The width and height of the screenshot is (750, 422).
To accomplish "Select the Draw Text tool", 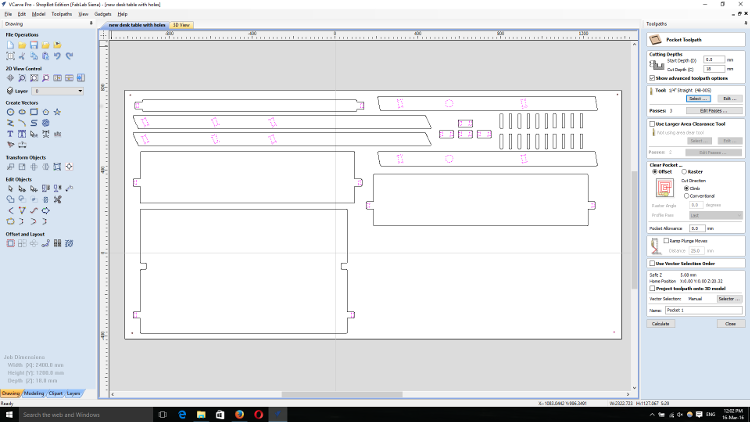I will click(x=11, y=134).
